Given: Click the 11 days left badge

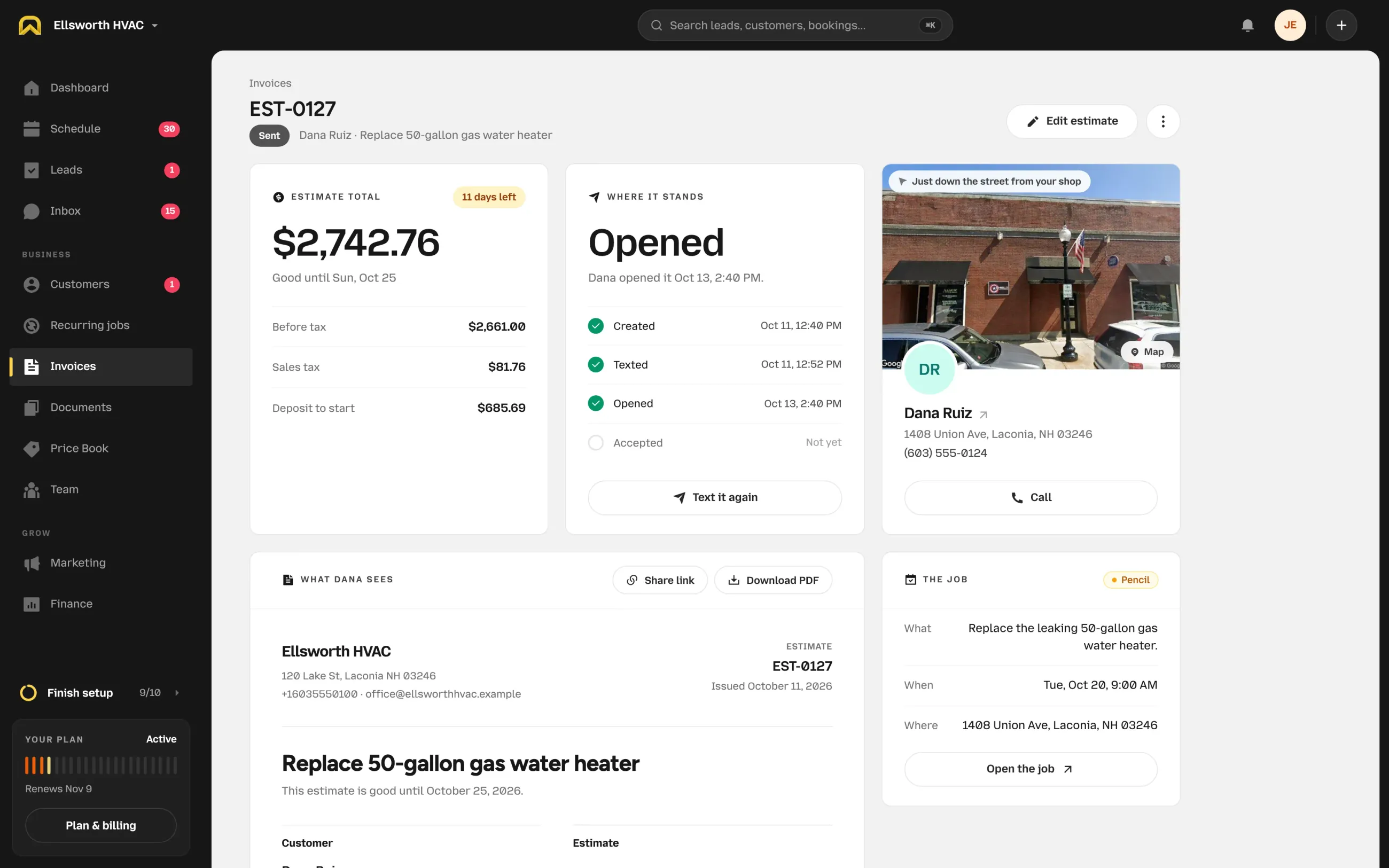Looking at the screenshot, I should coord(489,197).
